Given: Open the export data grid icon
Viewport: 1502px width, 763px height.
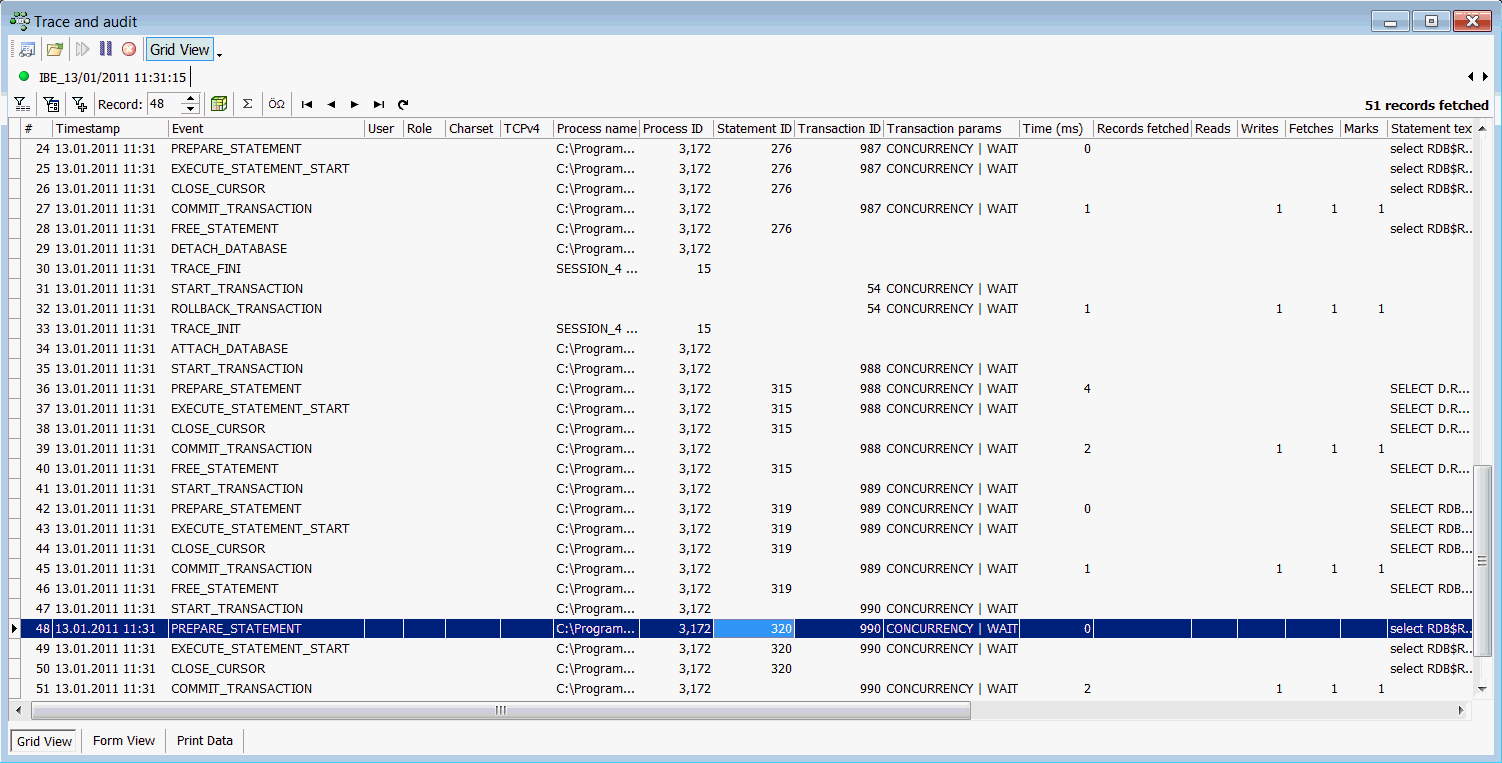Looking at the screenshot, I should (219, 104).
